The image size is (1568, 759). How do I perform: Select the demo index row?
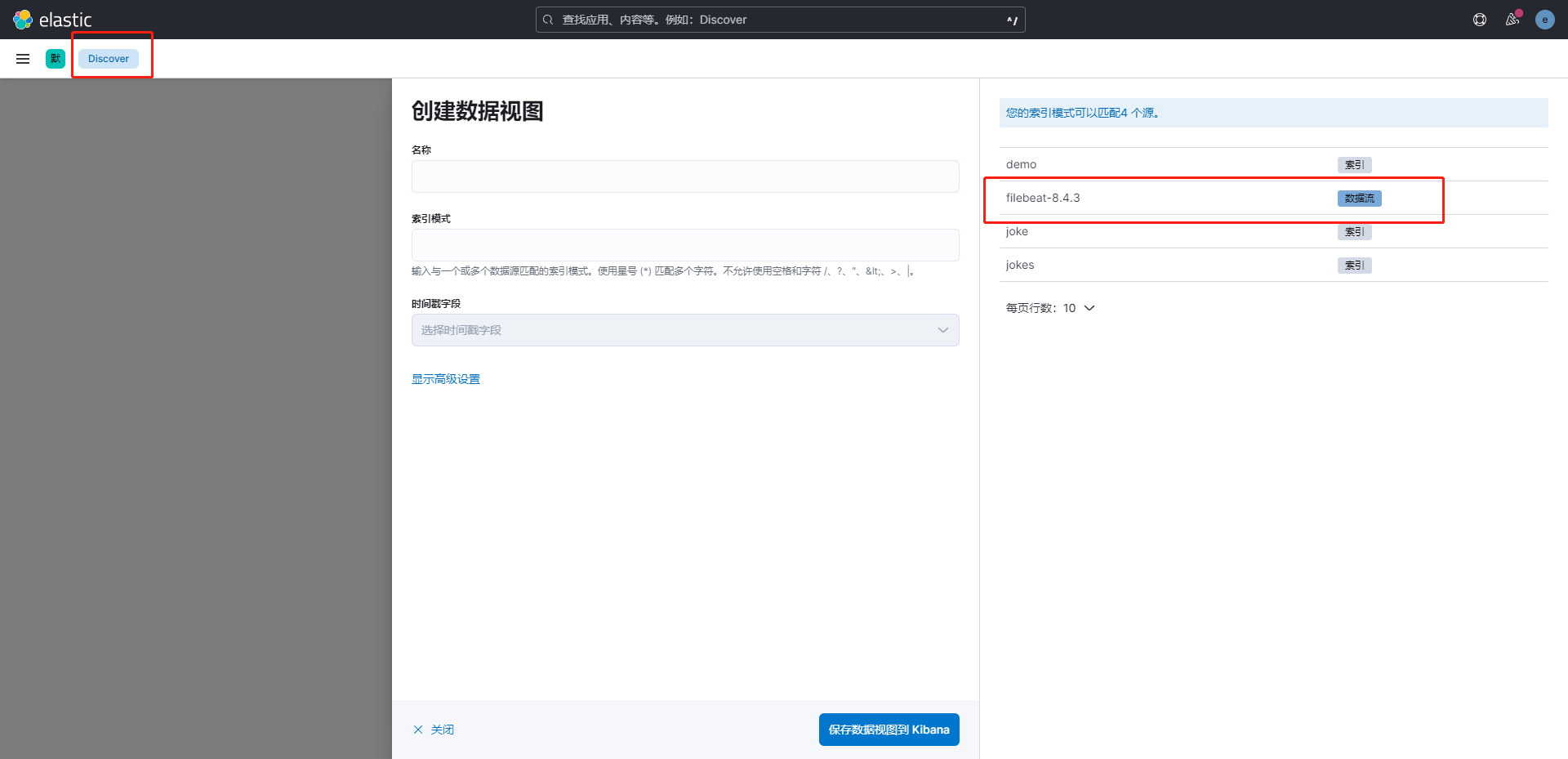[x=1021, y=164]
